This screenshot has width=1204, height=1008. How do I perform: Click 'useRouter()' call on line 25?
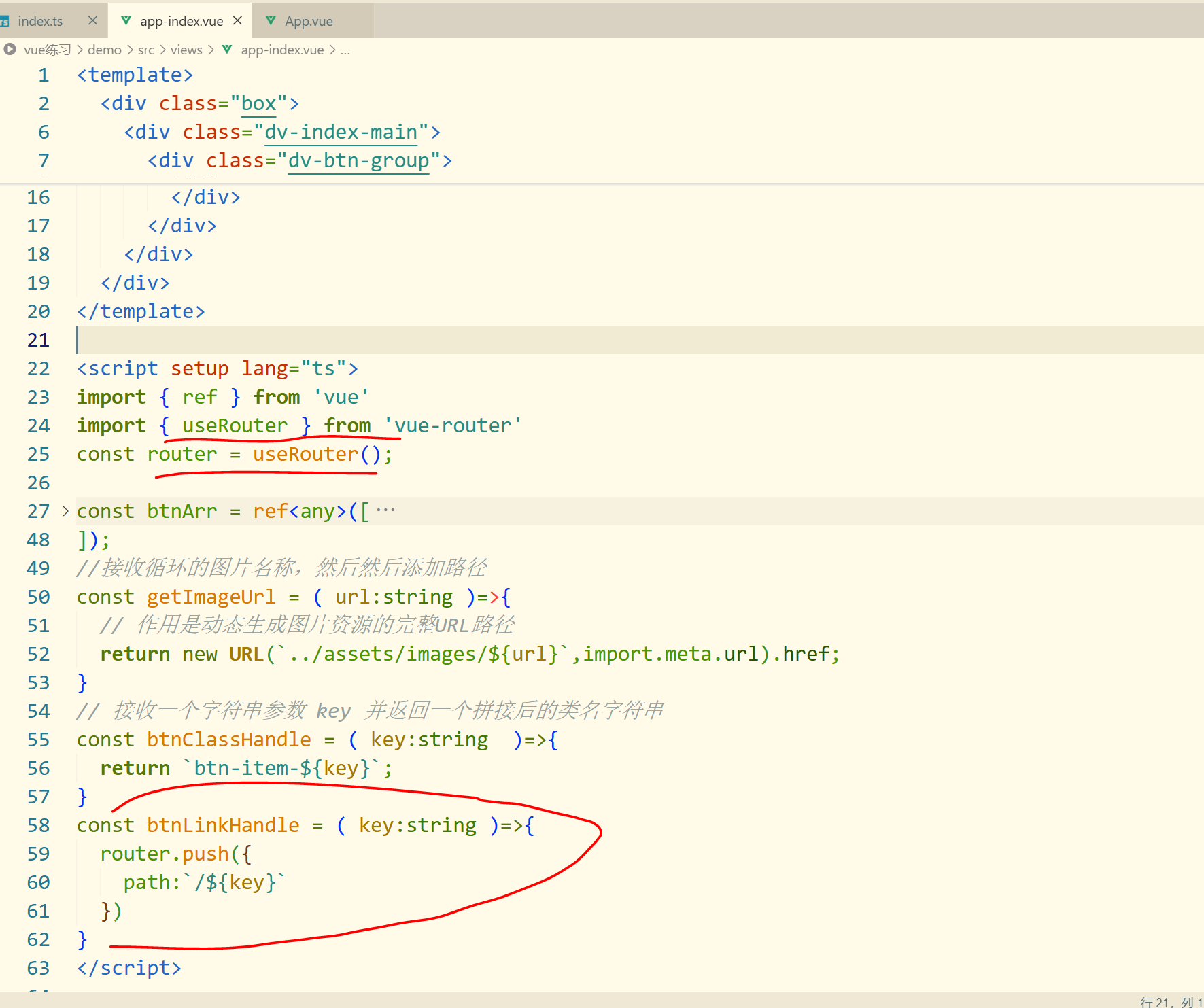317,454
